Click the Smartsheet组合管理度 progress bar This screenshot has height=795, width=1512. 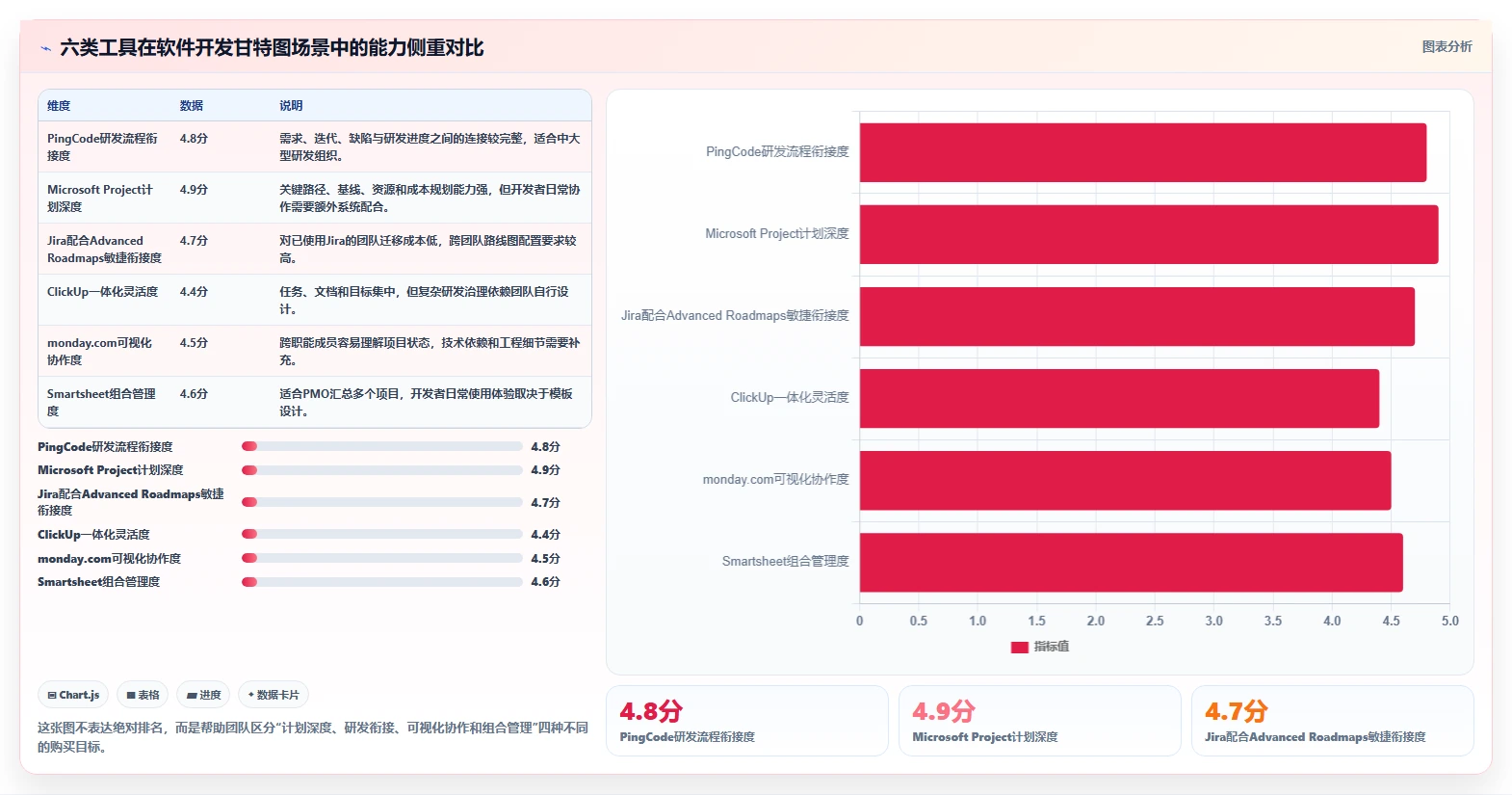pos(382,582)
